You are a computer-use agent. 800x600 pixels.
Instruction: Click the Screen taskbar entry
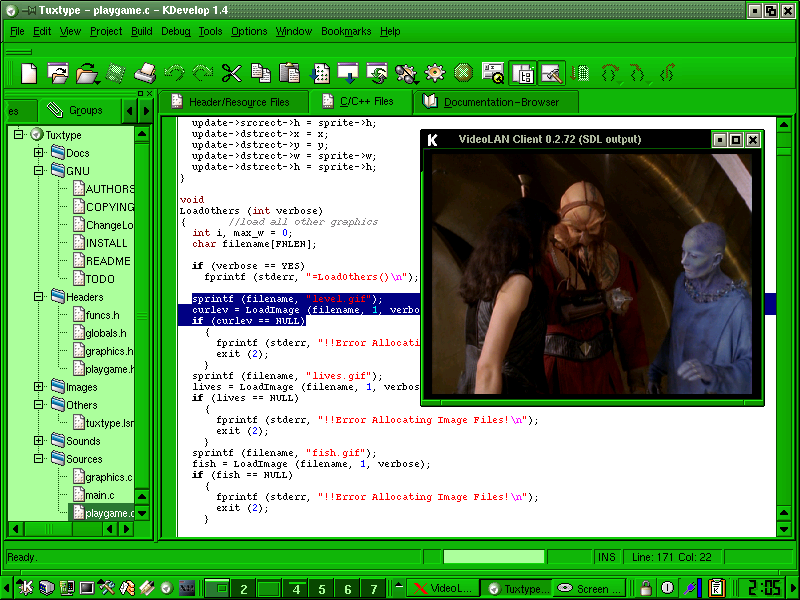coord(590,589)
